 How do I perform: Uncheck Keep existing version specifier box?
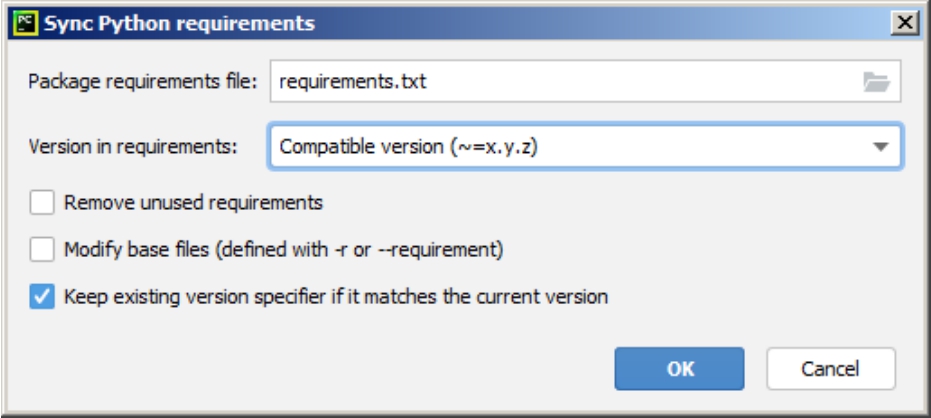coord(42,296)
